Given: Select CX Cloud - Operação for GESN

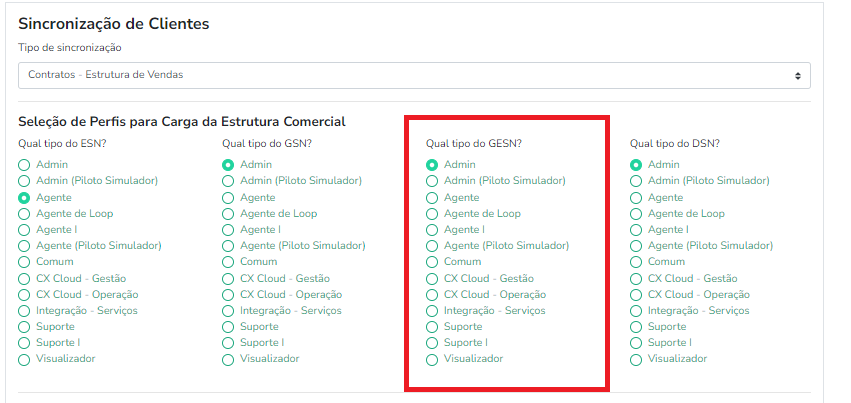Looking at the screenshot, I should [x=432, y=295].
